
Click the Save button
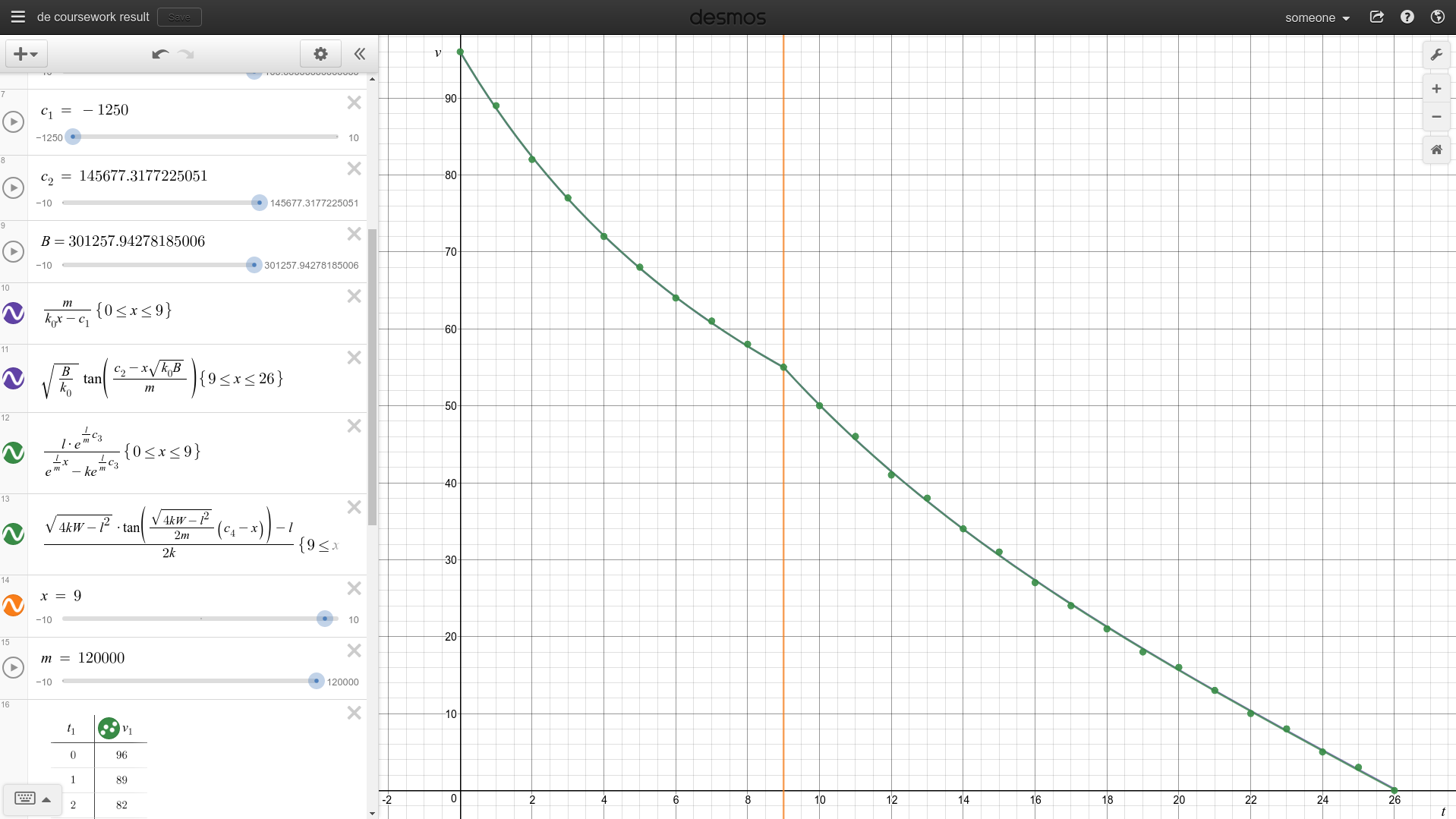pos(179,17)
